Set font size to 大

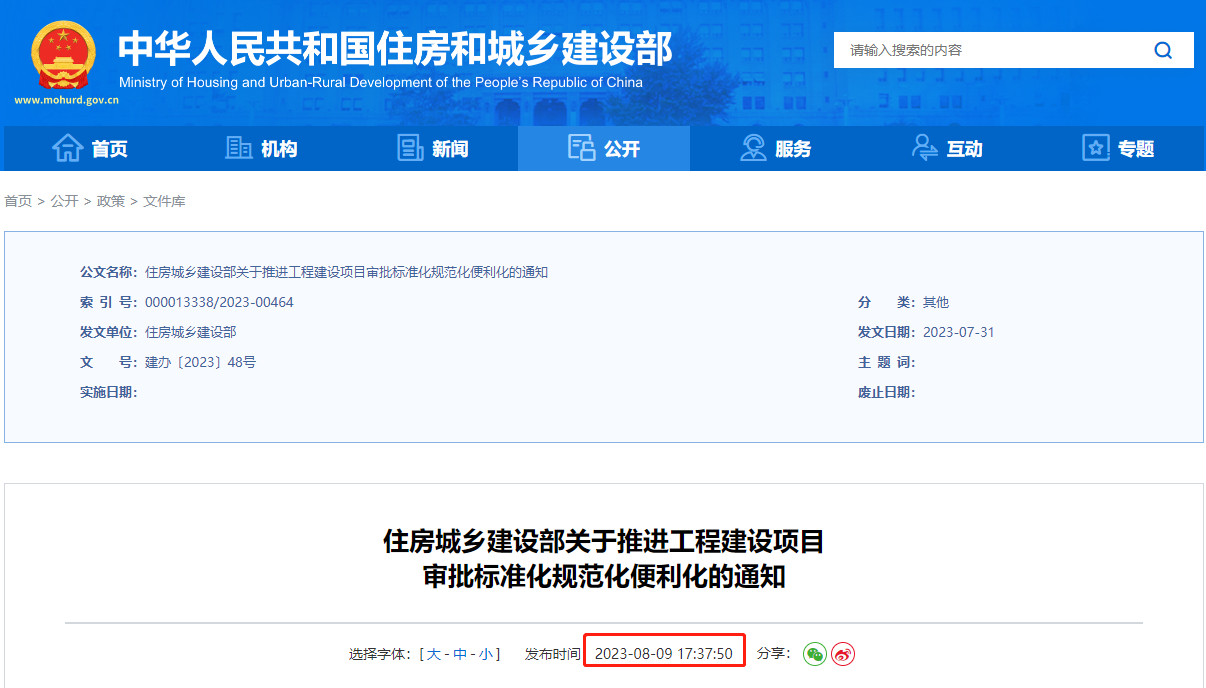pos(434,654)
